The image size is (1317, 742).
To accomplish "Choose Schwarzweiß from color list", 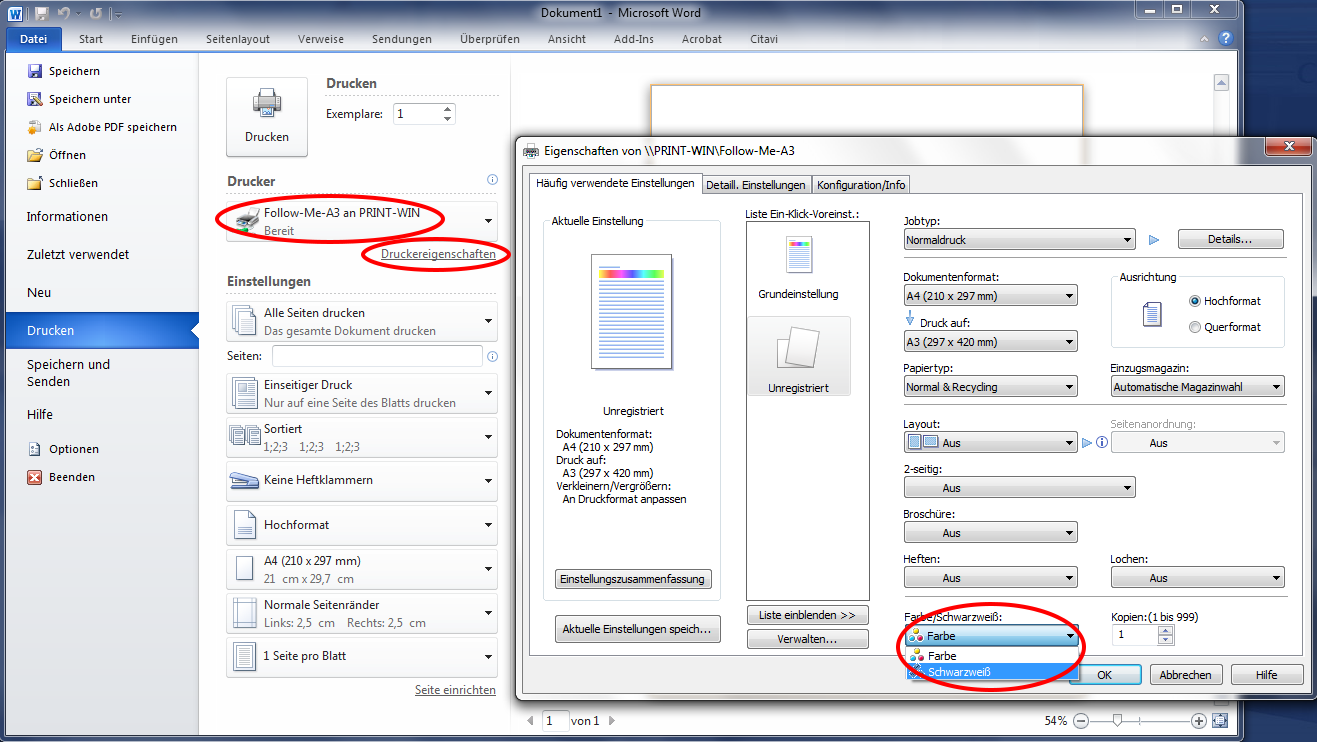I will click(990, 672).
